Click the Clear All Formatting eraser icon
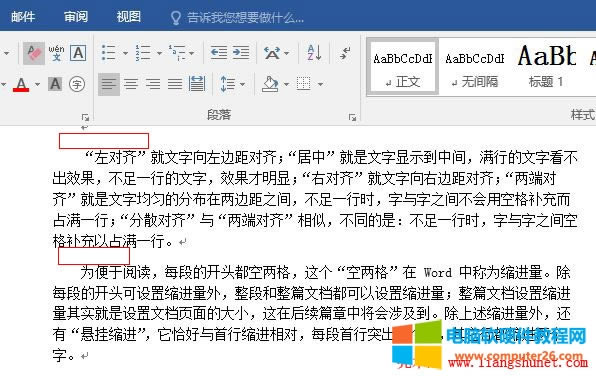The image size is (596, 376). coord(34,53)
